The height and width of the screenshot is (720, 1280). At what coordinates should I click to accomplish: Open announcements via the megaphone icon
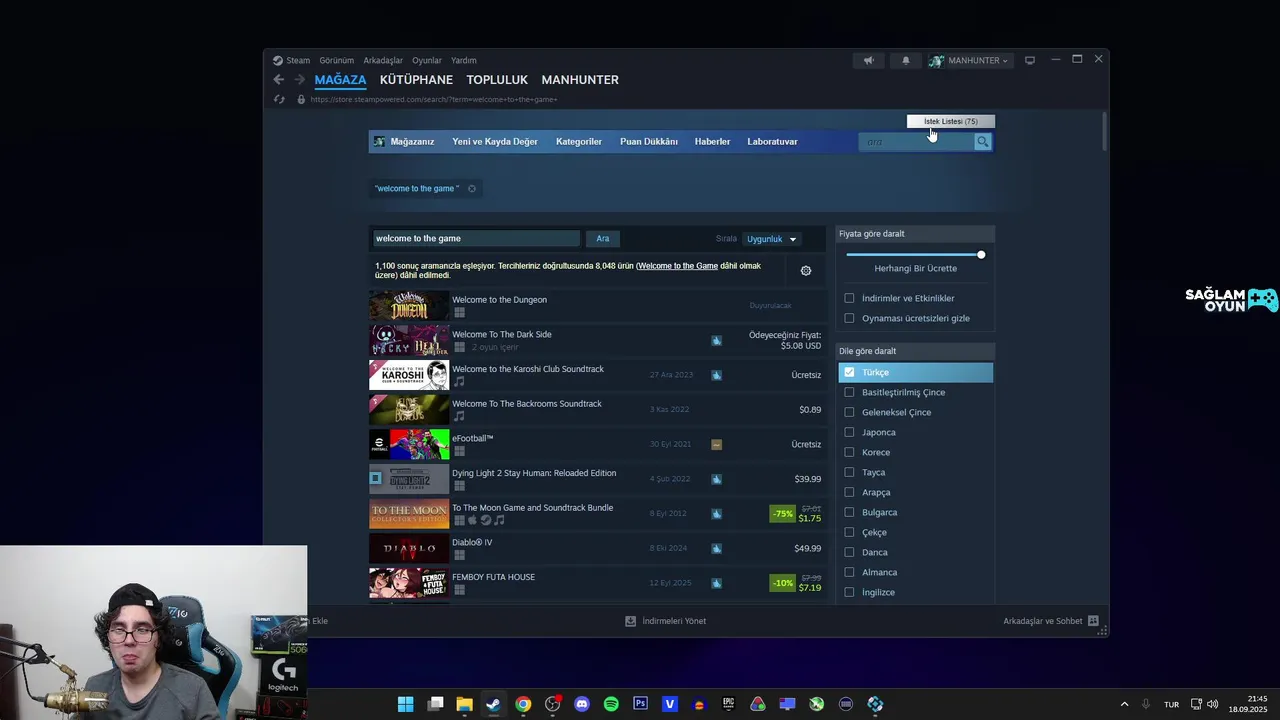click(869, 60)
